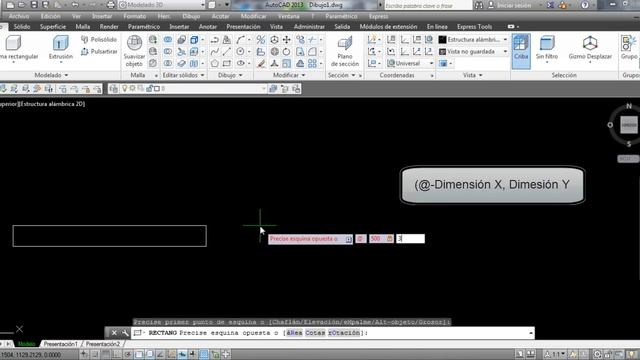640x360 pixels.
Task: Click the view cube top face
Action: 629,125
